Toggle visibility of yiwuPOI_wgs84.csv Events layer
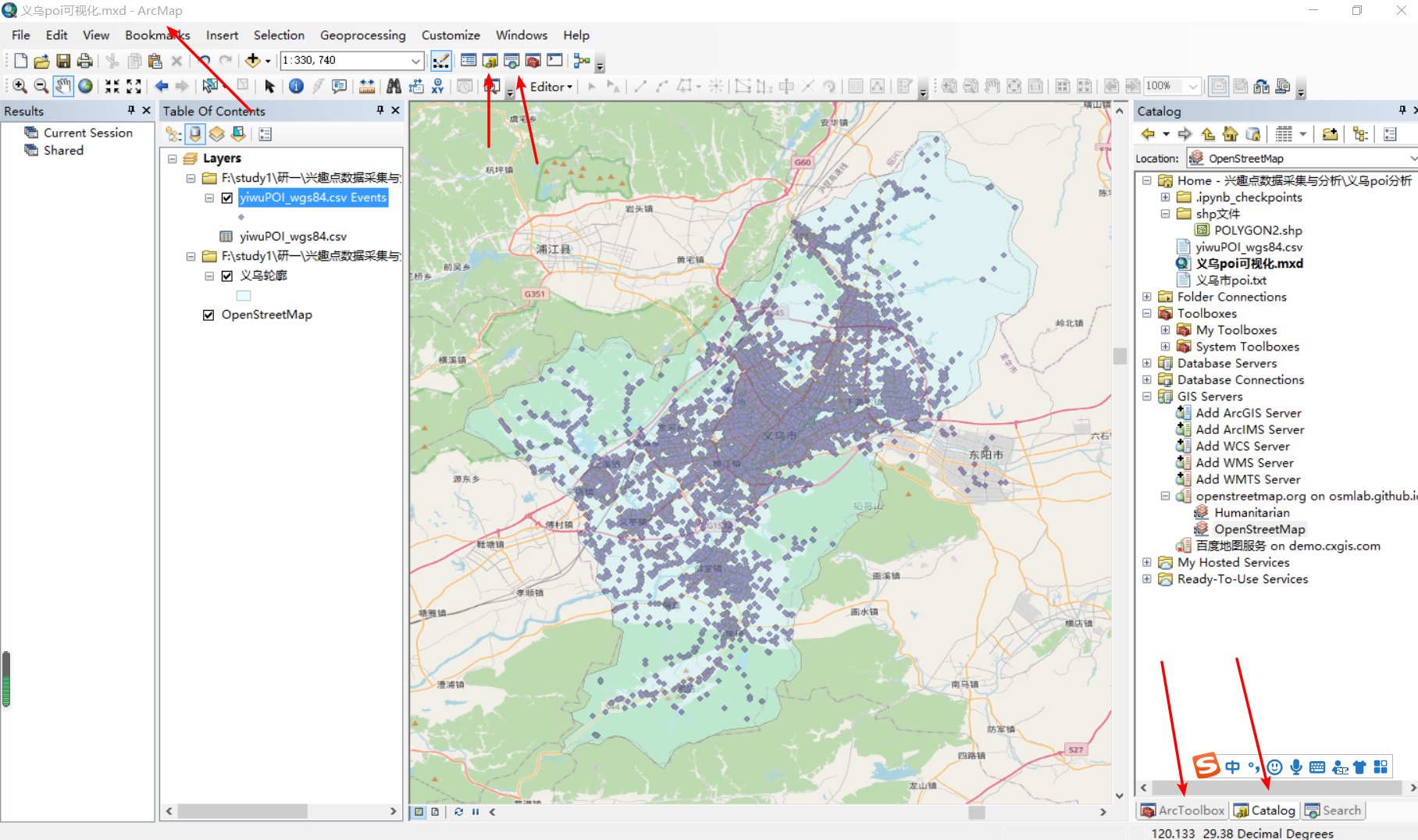The image size is (1418, 840). pyautogui.click(x=226, y=198)
